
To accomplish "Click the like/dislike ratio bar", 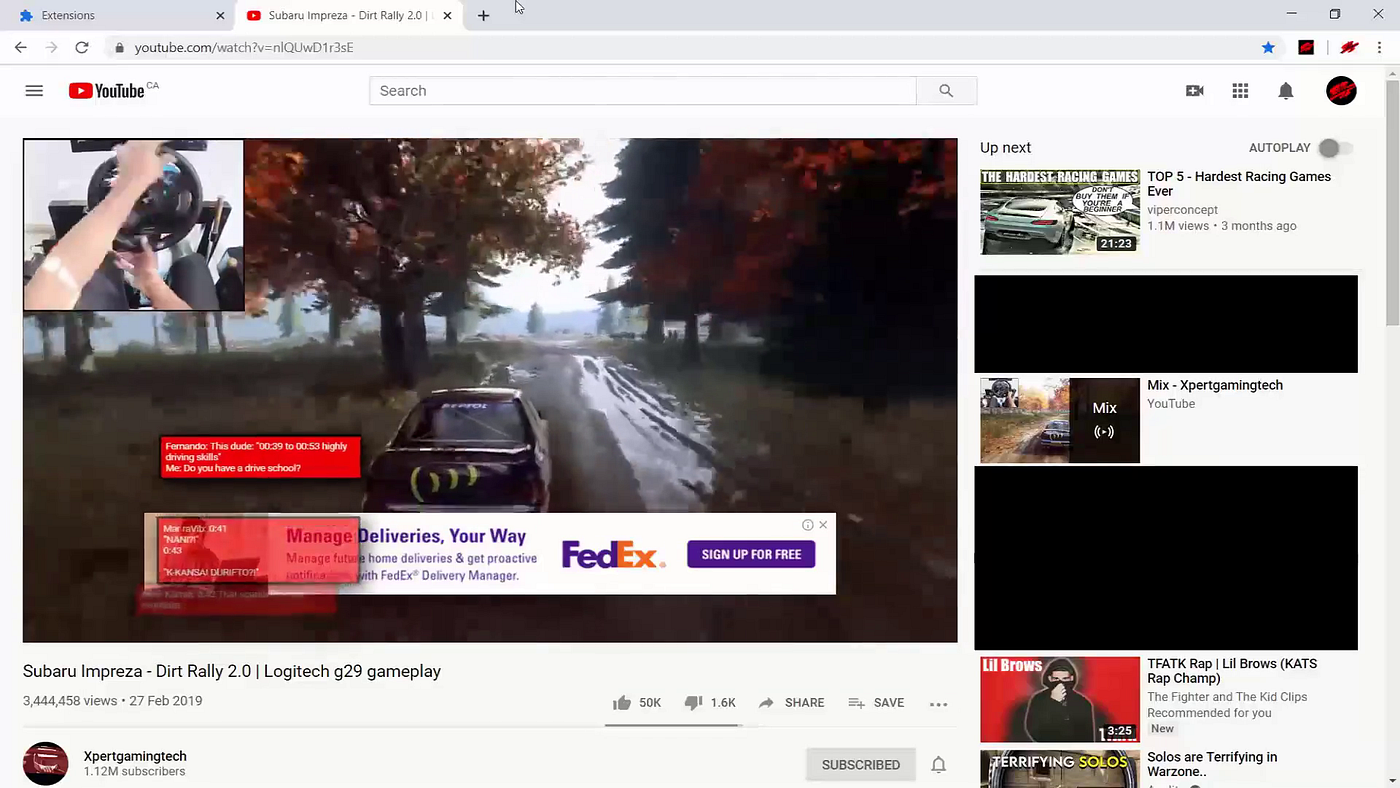I will pyautogui.click(x=674, y=725).
